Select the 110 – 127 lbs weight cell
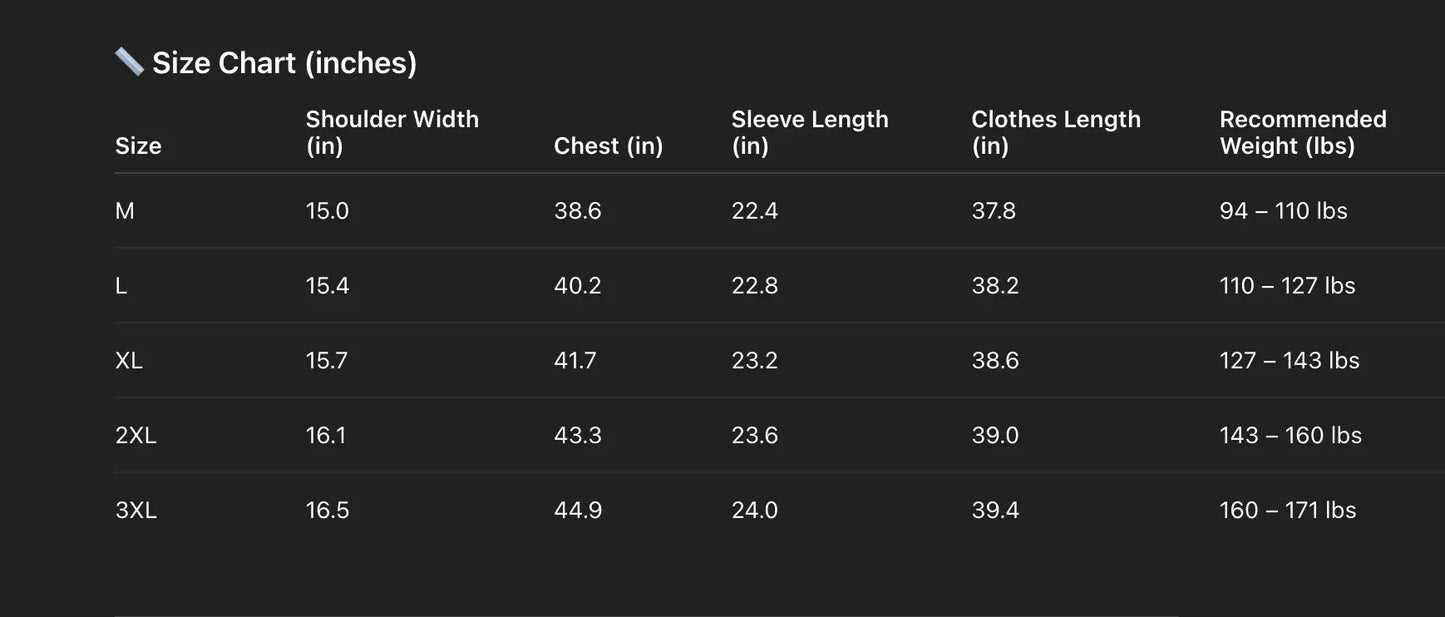This screenshot has width=1445, height=617. point(1287,286)
